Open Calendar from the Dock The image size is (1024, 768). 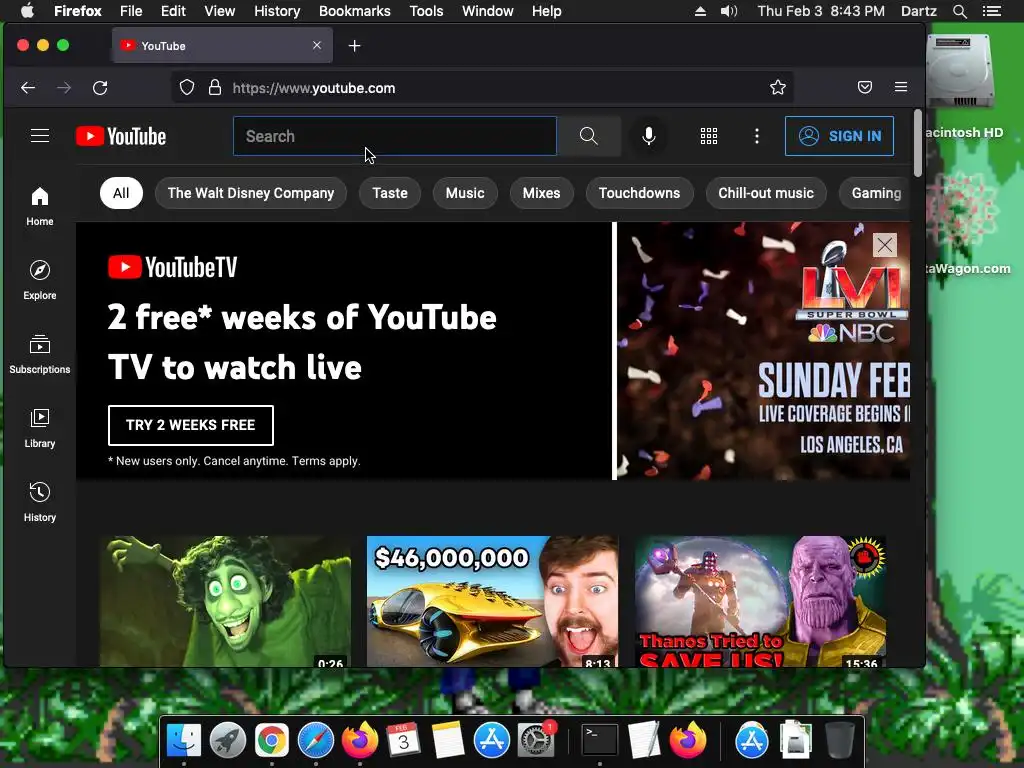click(x=404, y=740)
